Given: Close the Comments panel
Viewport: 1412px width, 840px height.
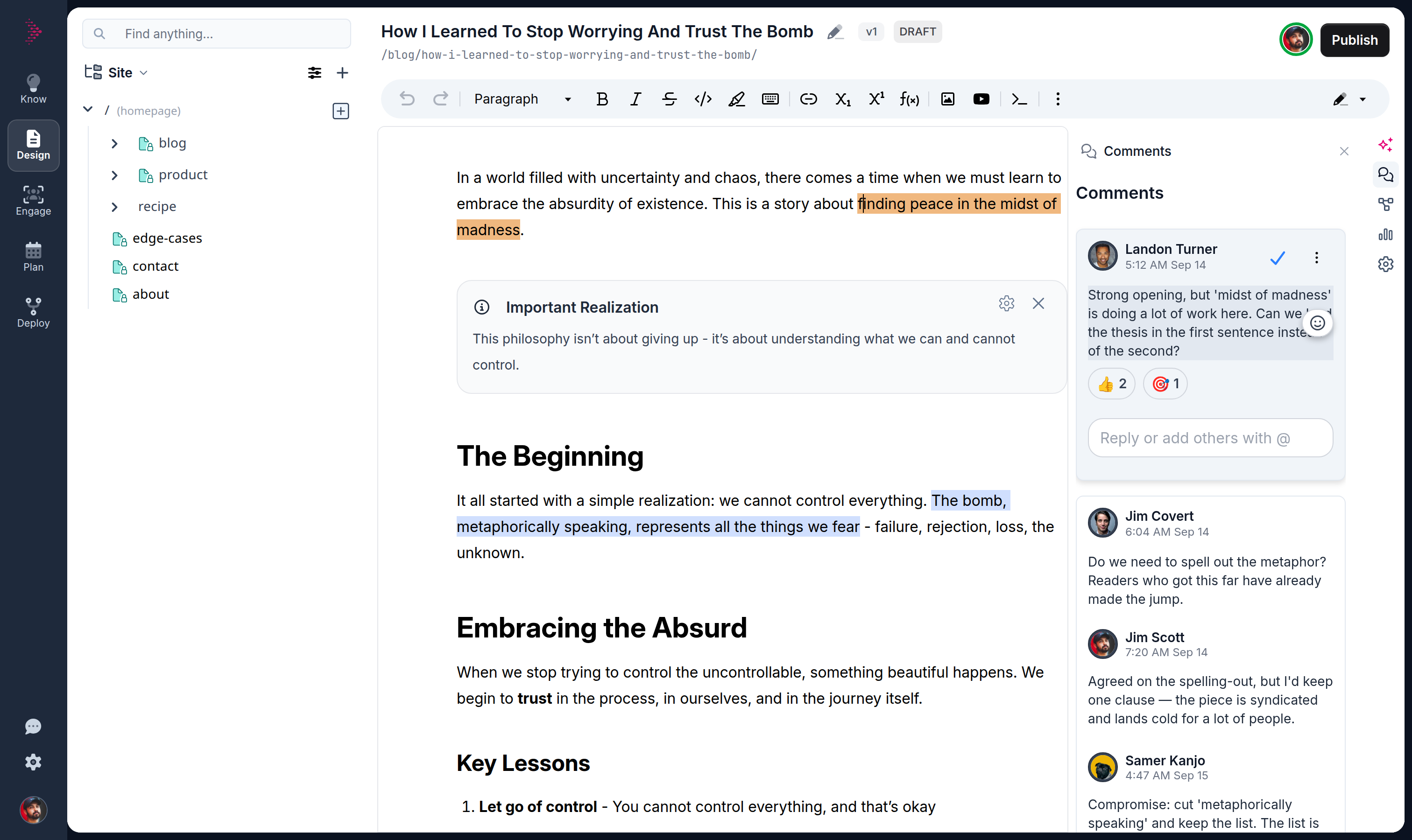Looking at the screenshot, I should click(x=1344, y=151).
